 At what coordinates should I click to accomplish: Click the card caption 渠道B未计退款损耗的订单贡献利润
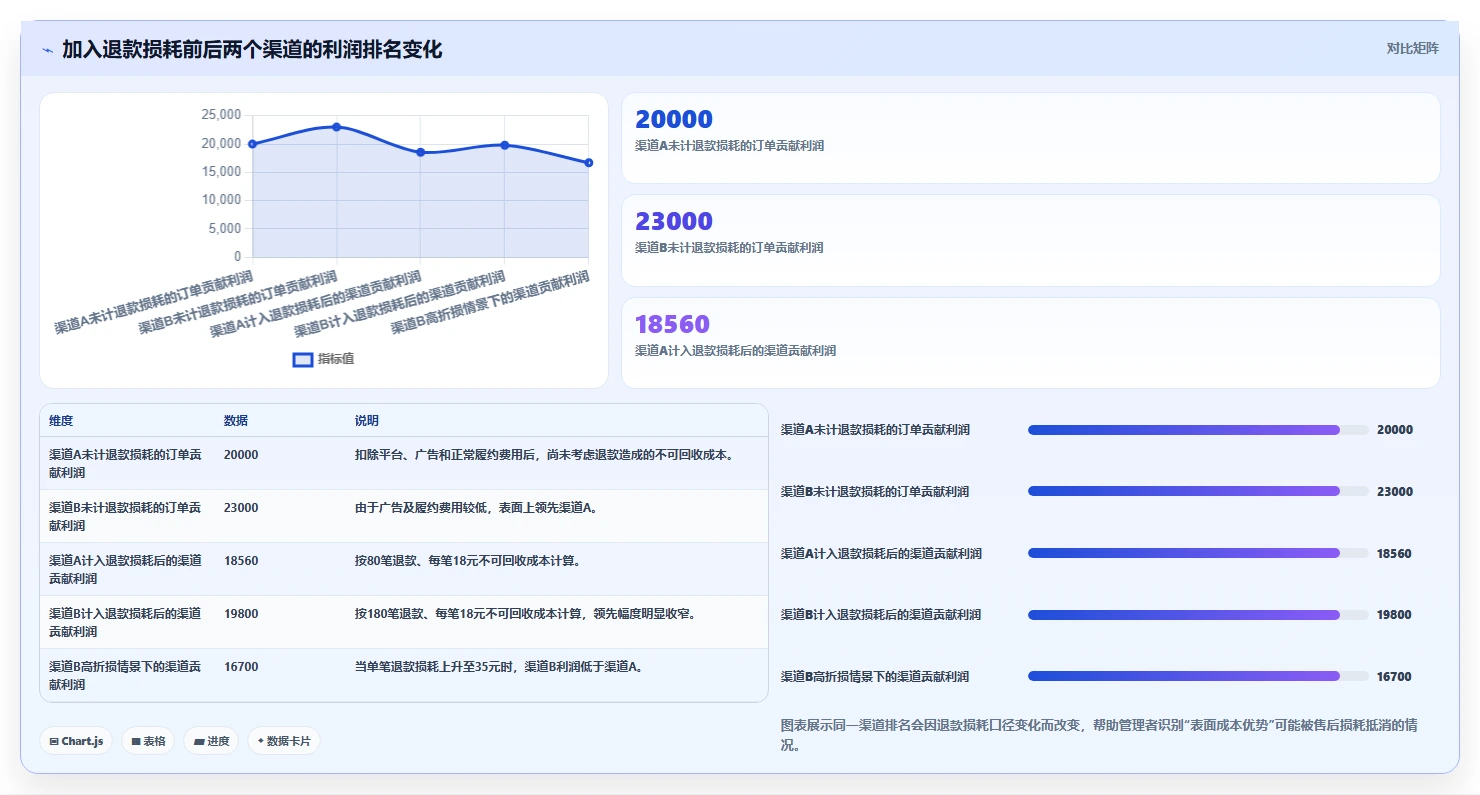coord(729,248)
